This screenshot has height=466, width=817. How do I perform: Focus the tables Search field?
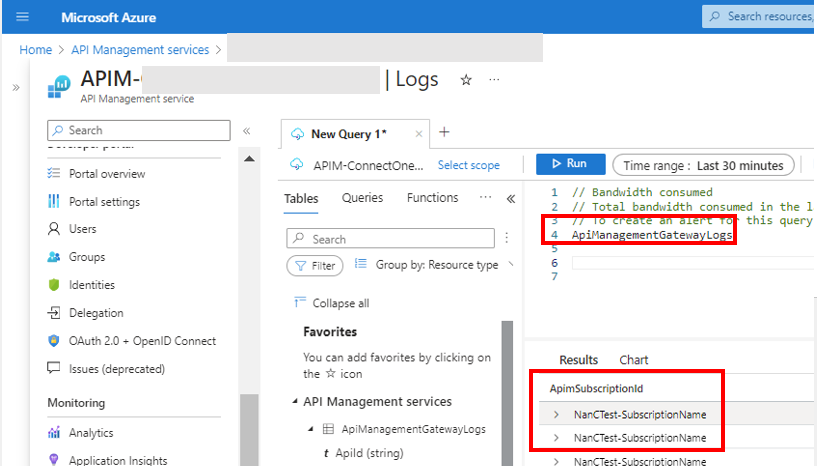pyautogui.click(x=390, y=239)
